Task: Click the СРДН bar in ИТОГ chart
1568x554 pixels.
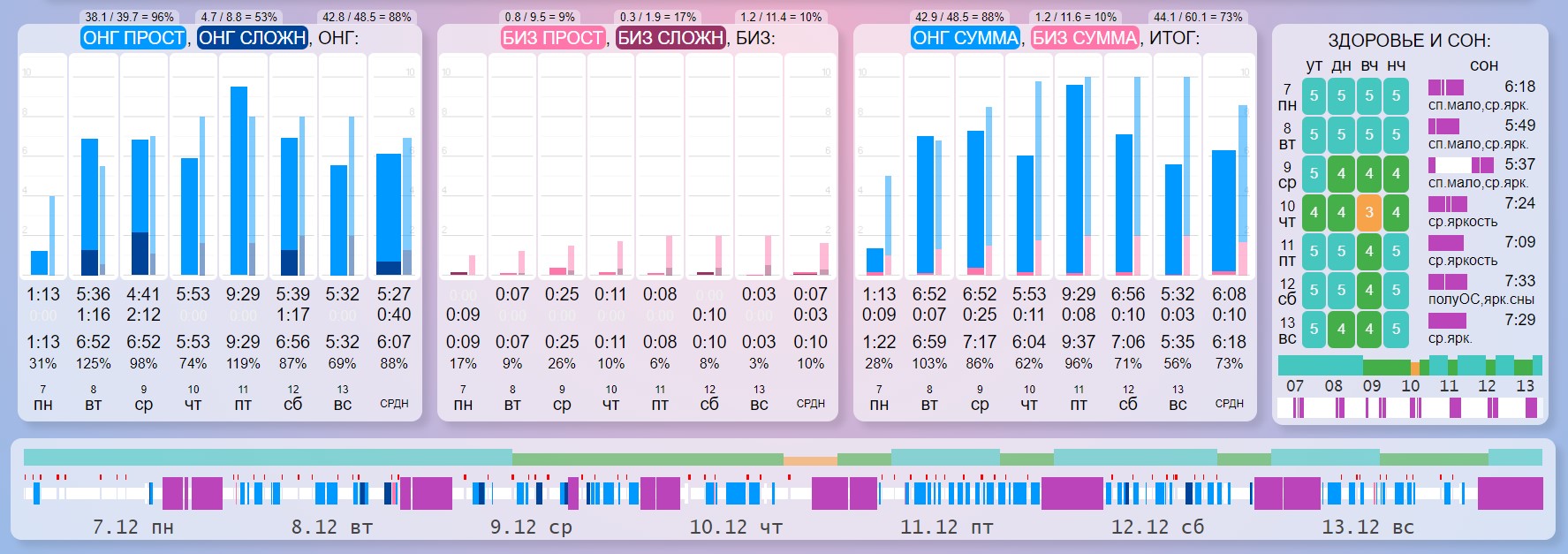Action: pyautogui.click(x=1223, y=212)
